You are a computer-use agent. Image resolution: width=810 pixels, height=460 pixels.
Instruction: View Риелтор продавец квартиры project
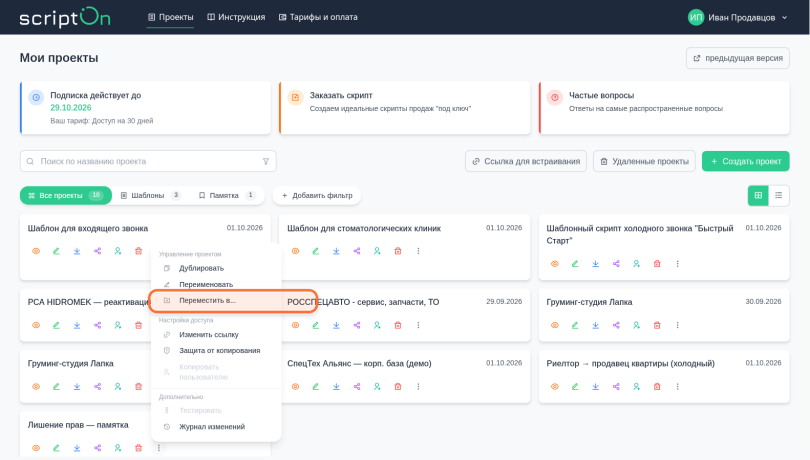coord(555,387)
